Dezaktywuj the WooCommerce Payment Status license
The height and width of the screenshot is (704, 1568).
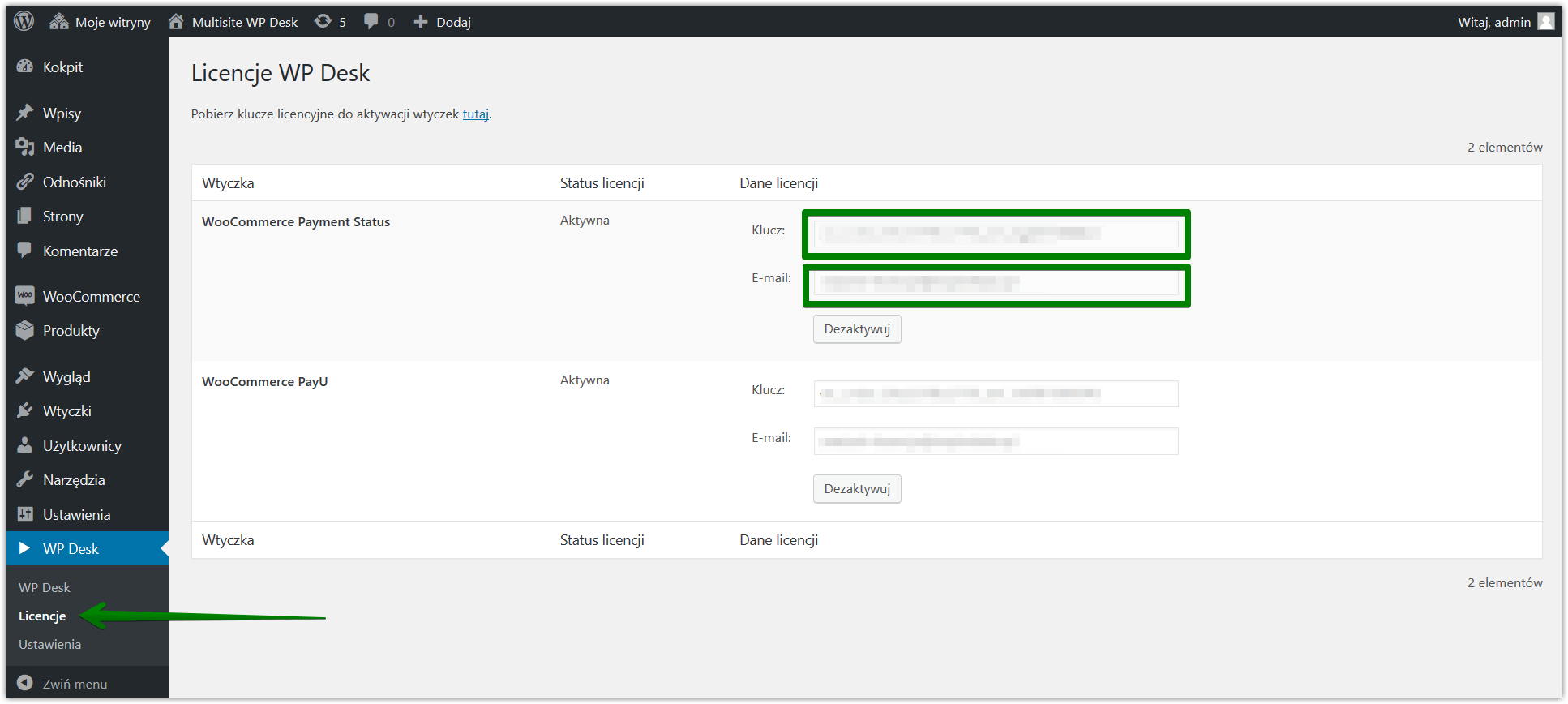click(857, 328)
